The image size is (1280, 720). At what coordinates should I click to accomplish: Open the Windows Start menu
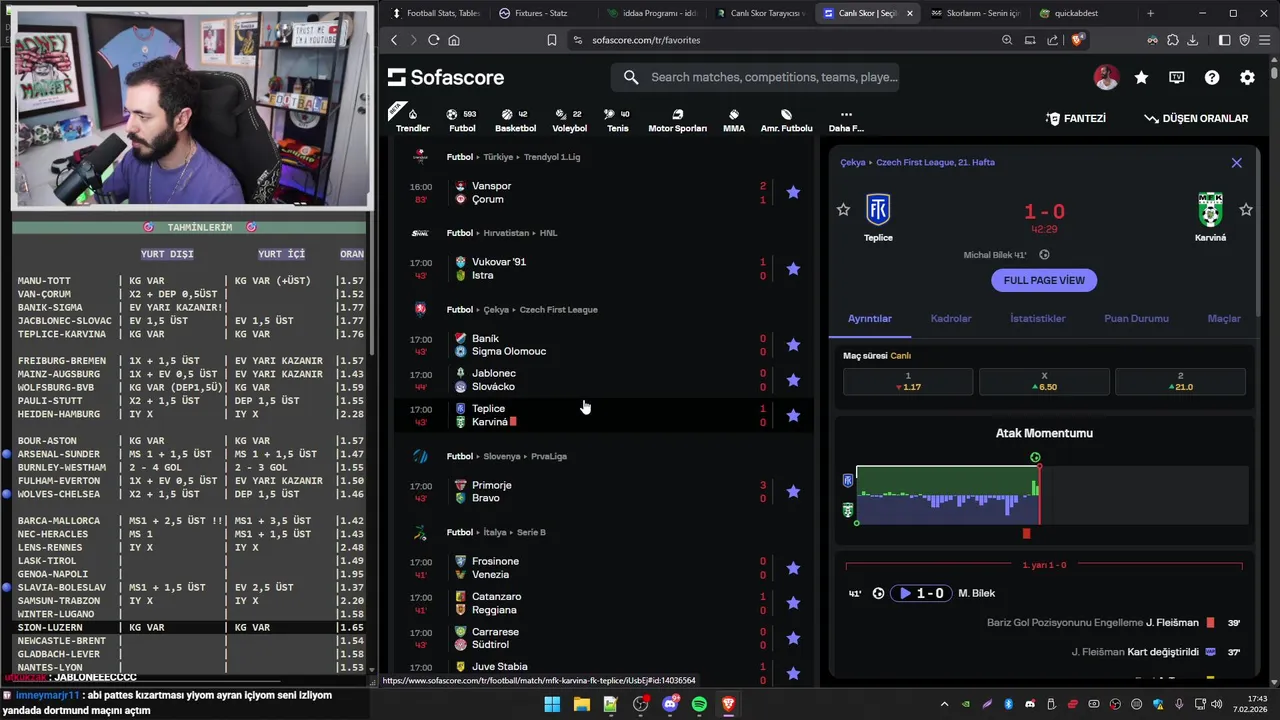552,704
